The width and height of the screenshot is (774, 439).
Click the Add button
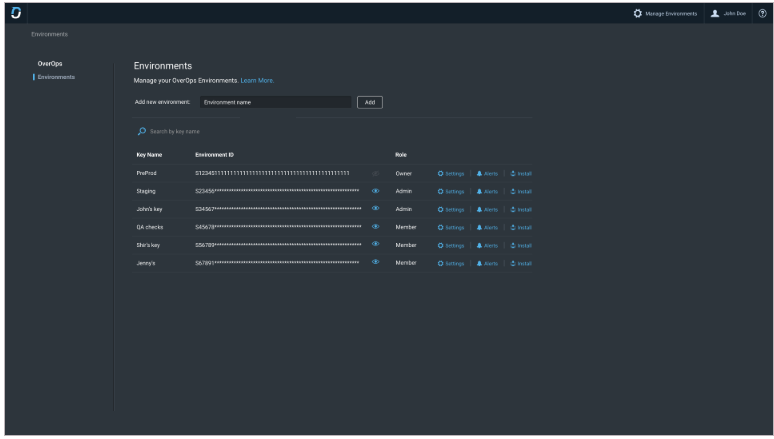(x=370, y=102)
